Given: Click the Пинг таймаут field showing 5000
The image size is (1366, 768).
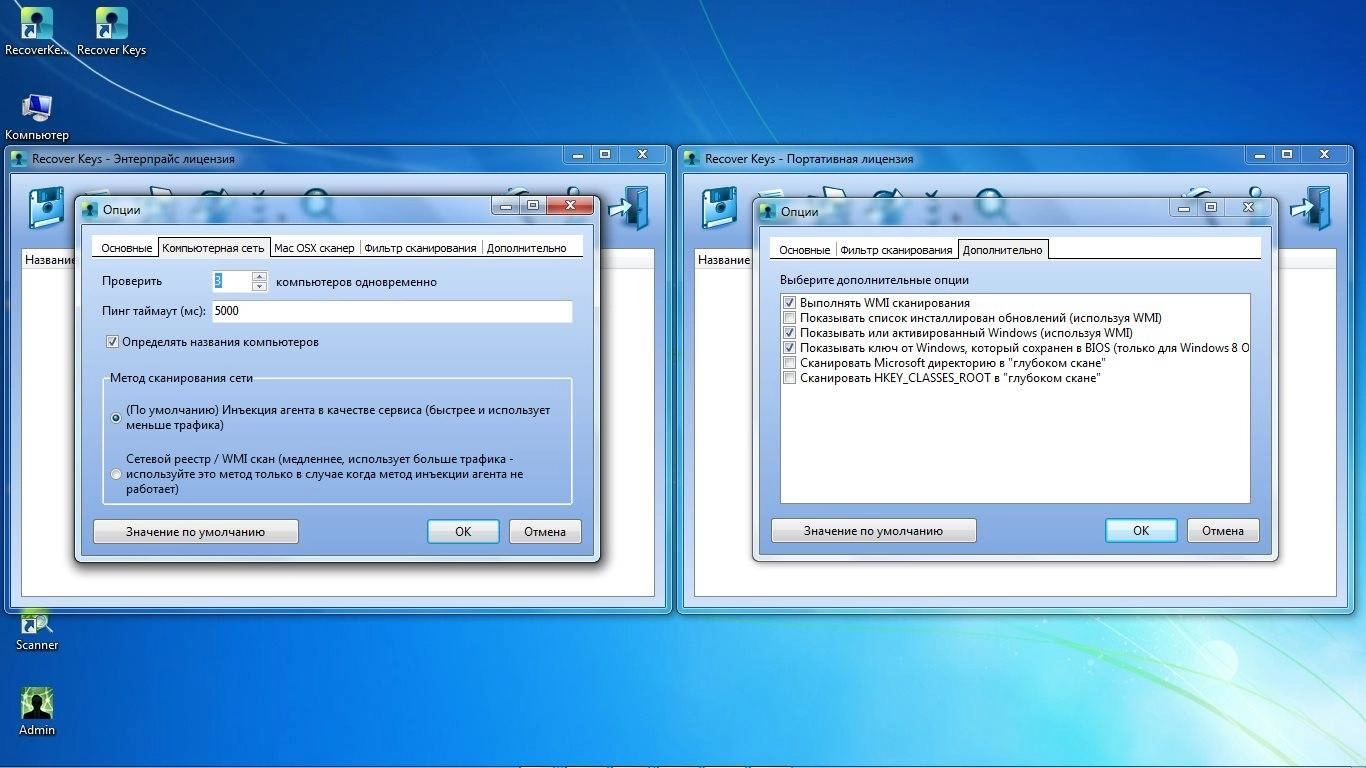Looking at the screenshot, I should tap(391, 311).
